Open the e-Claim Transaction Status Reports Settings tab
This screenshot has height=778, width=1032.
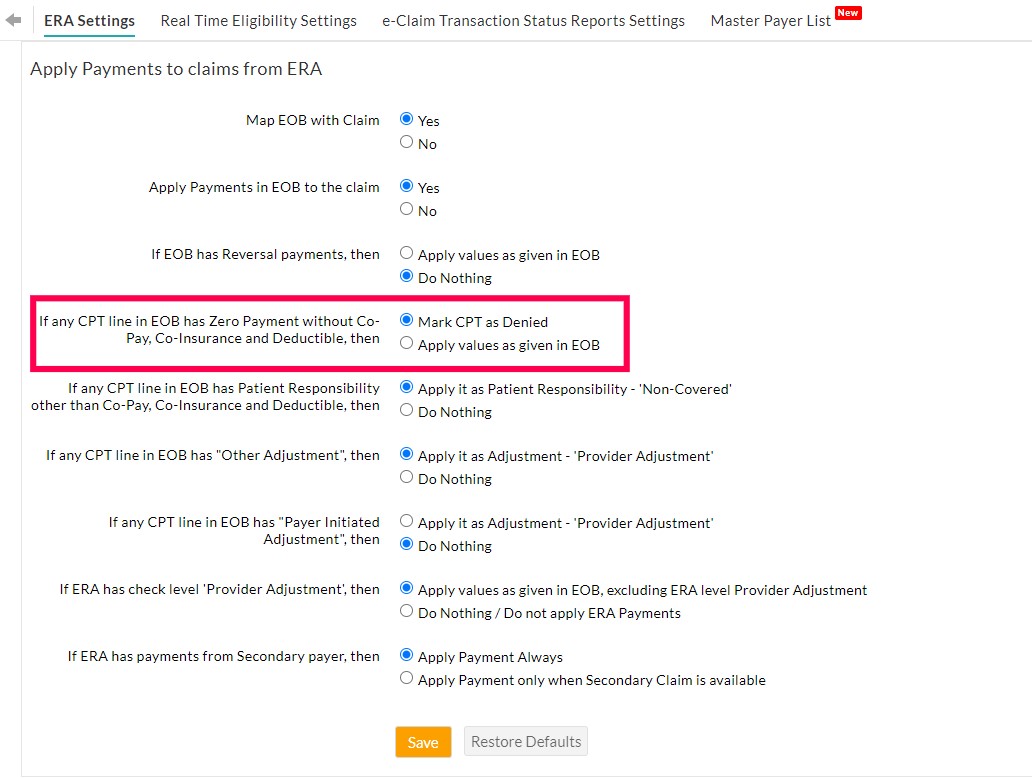533,20
